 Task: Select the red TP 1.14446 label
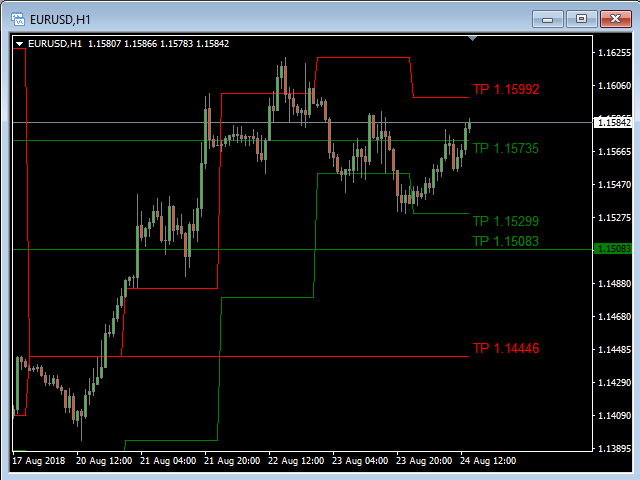[505, 349]
